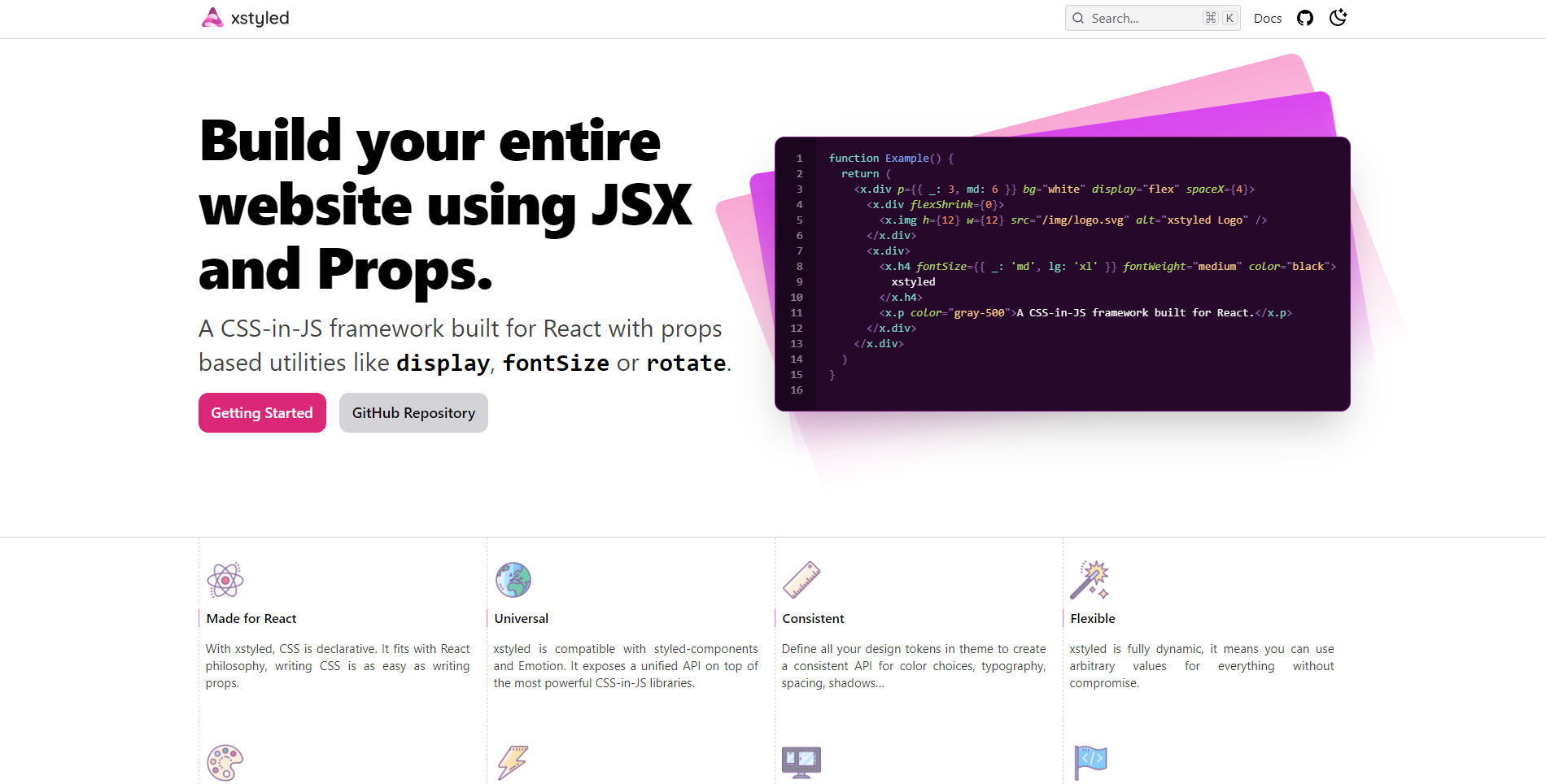Click the Universal globe icon
Viewport: 1546px width, 784px height.
click(x=513, y=580)
